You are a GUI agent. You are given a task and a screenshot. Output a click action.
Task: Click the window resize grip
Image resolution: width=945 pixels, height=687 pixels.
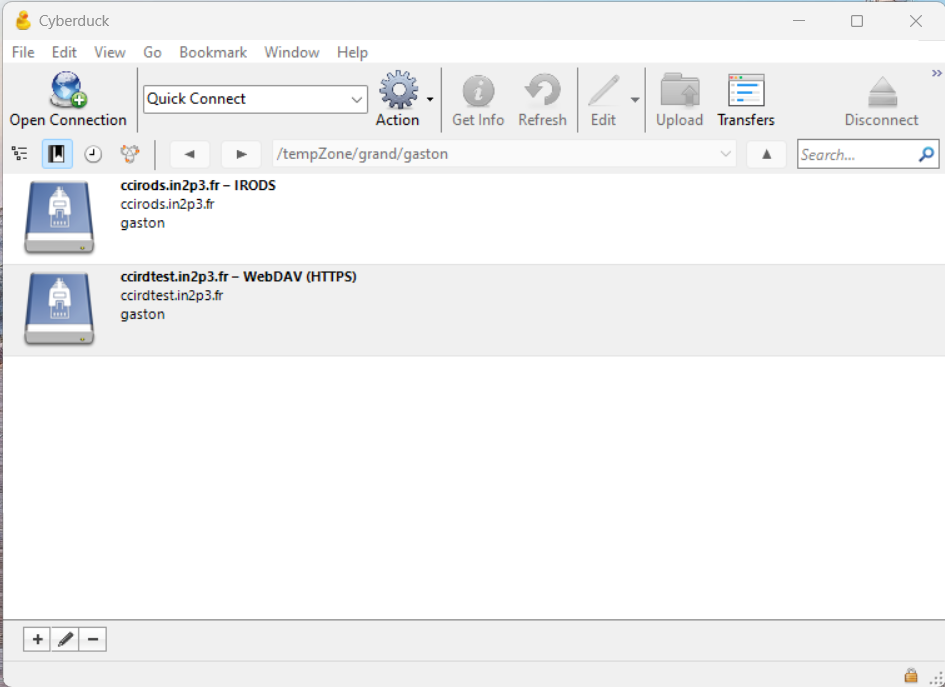click(x=937, y=679)
